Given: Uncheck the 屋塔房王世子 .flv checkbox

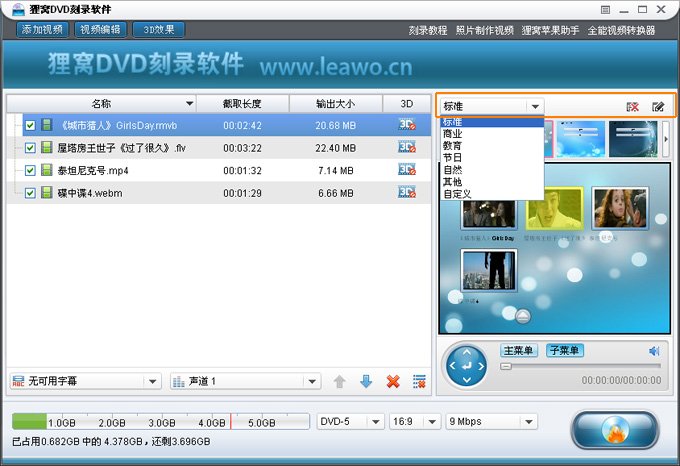Looking at the screenshot, I should click(x=30, y=148).
